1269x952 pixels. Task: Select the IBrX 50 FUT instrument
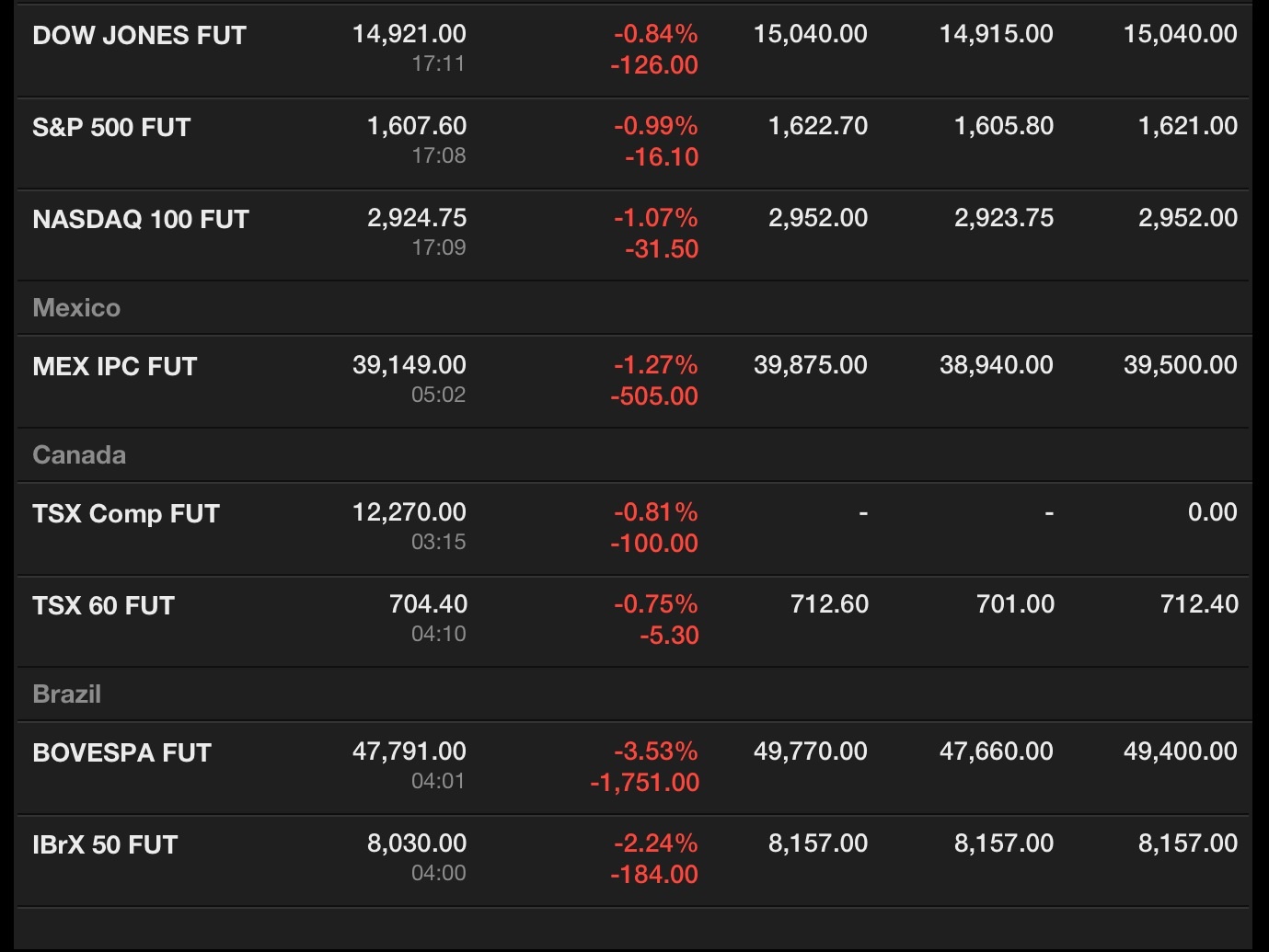[x=105, y=845]
